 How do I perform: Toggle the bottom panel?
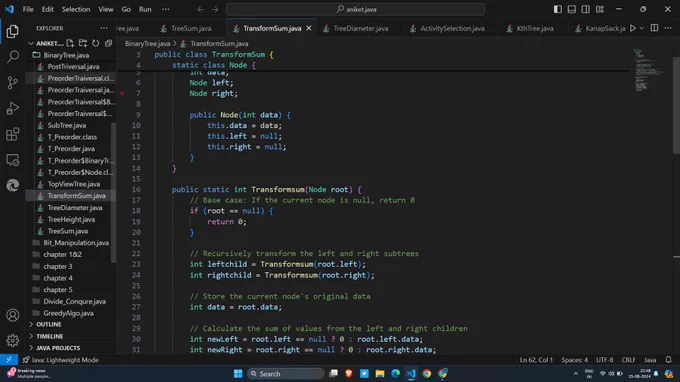[572, 9]
